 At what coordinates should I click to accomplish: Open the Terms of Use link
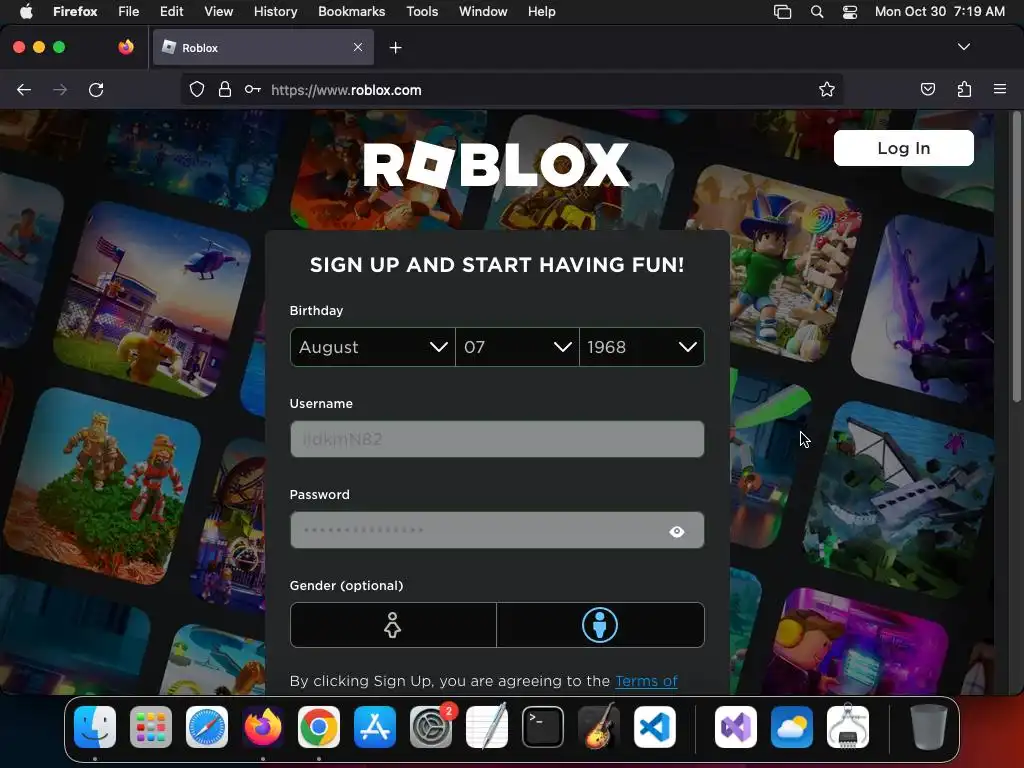click(x=646, y=681)
